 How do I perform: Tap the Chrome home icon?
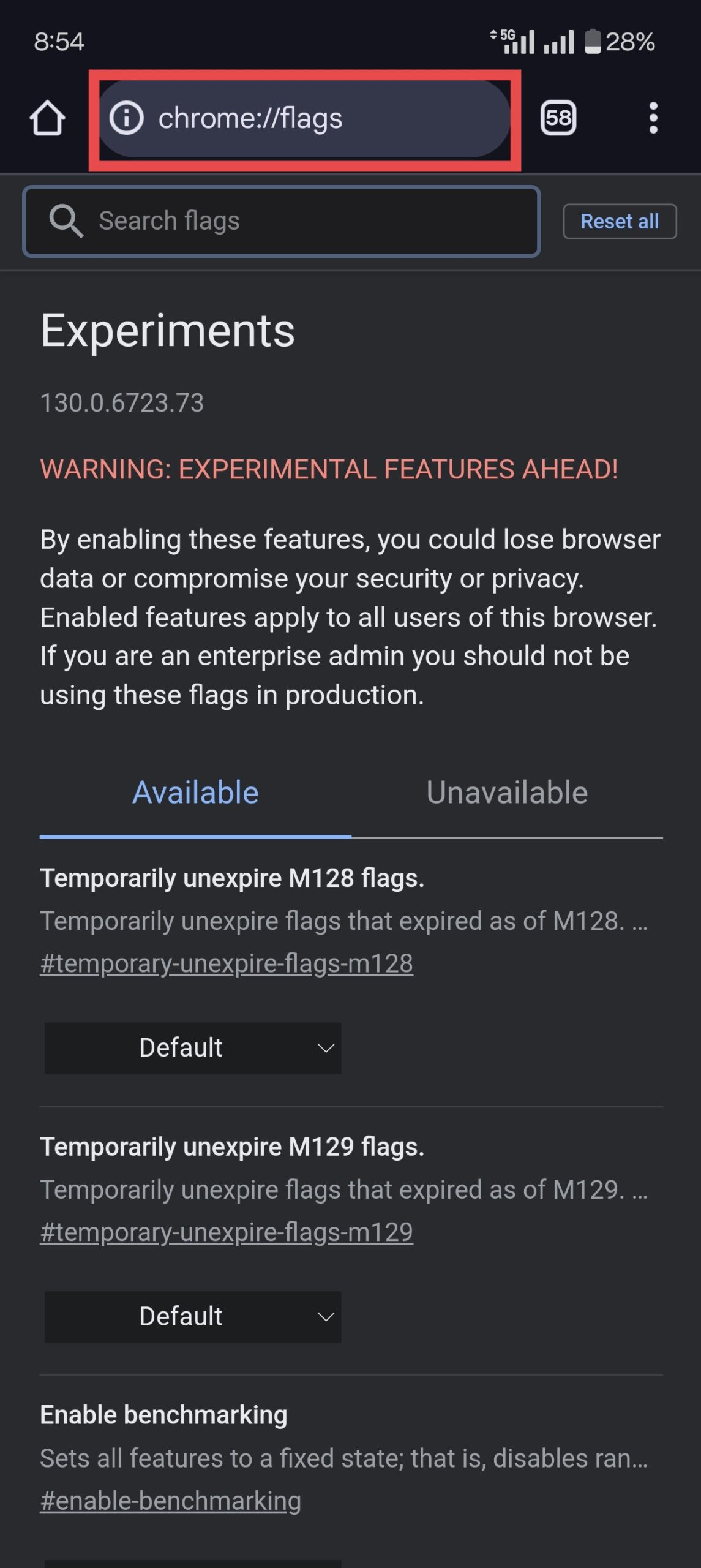point(47,118)
